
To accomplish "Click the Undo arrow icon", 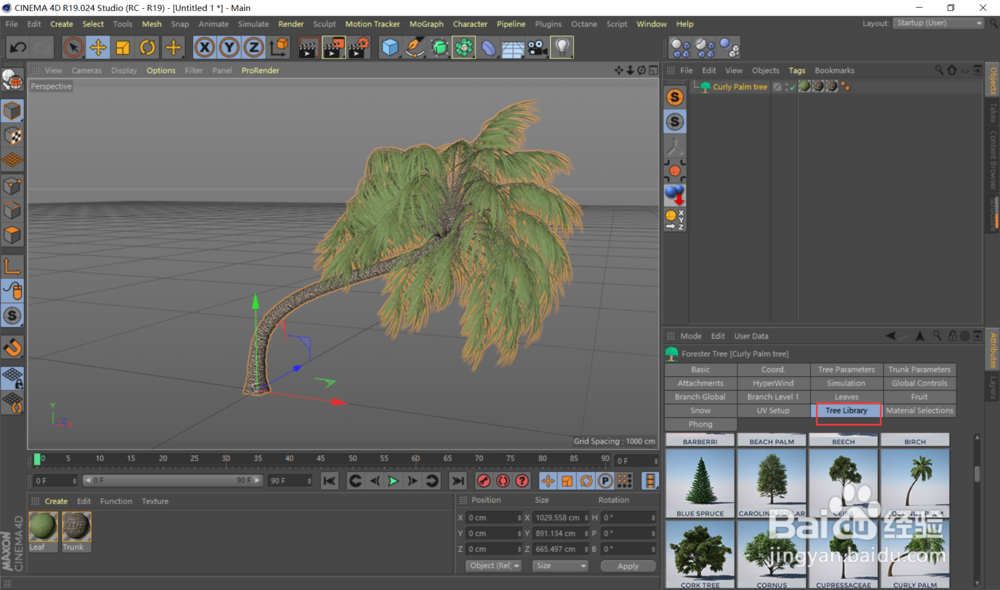I will pyautogui.click(x=18, y=47).
